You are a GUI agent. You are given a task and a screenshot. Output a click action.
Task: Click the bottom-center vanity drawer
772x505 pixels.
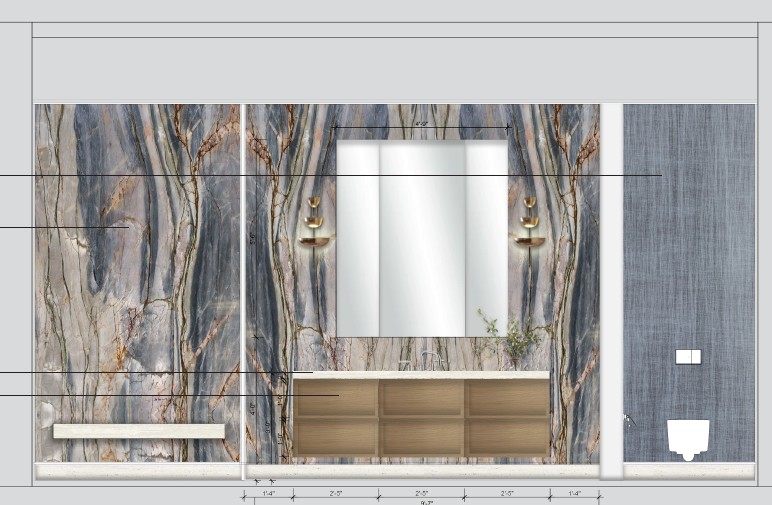pyautogui.click(x=422, y=437)
